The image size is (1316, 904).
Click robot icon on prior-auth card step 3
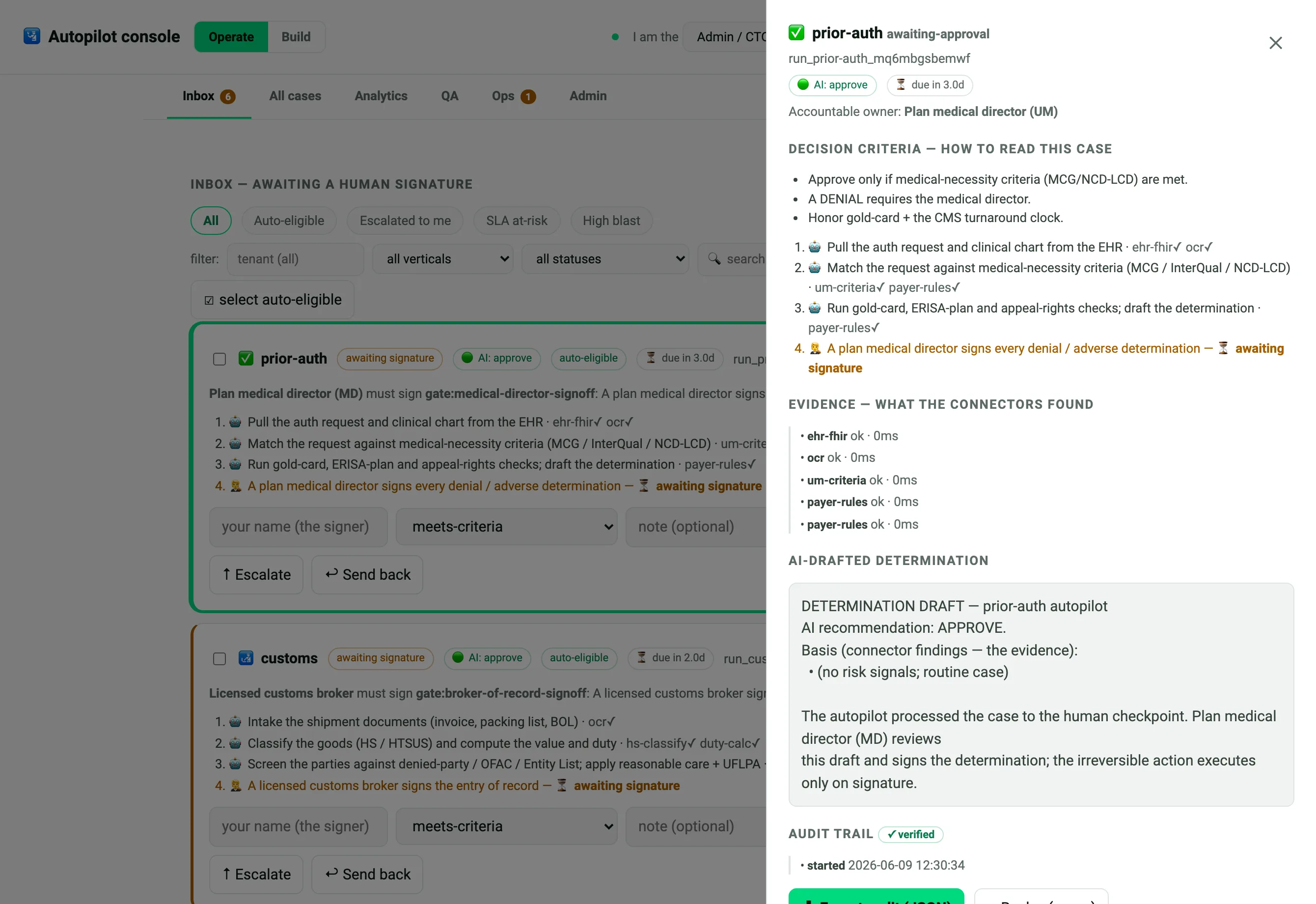pyautogui.click(x=235, y=464)
